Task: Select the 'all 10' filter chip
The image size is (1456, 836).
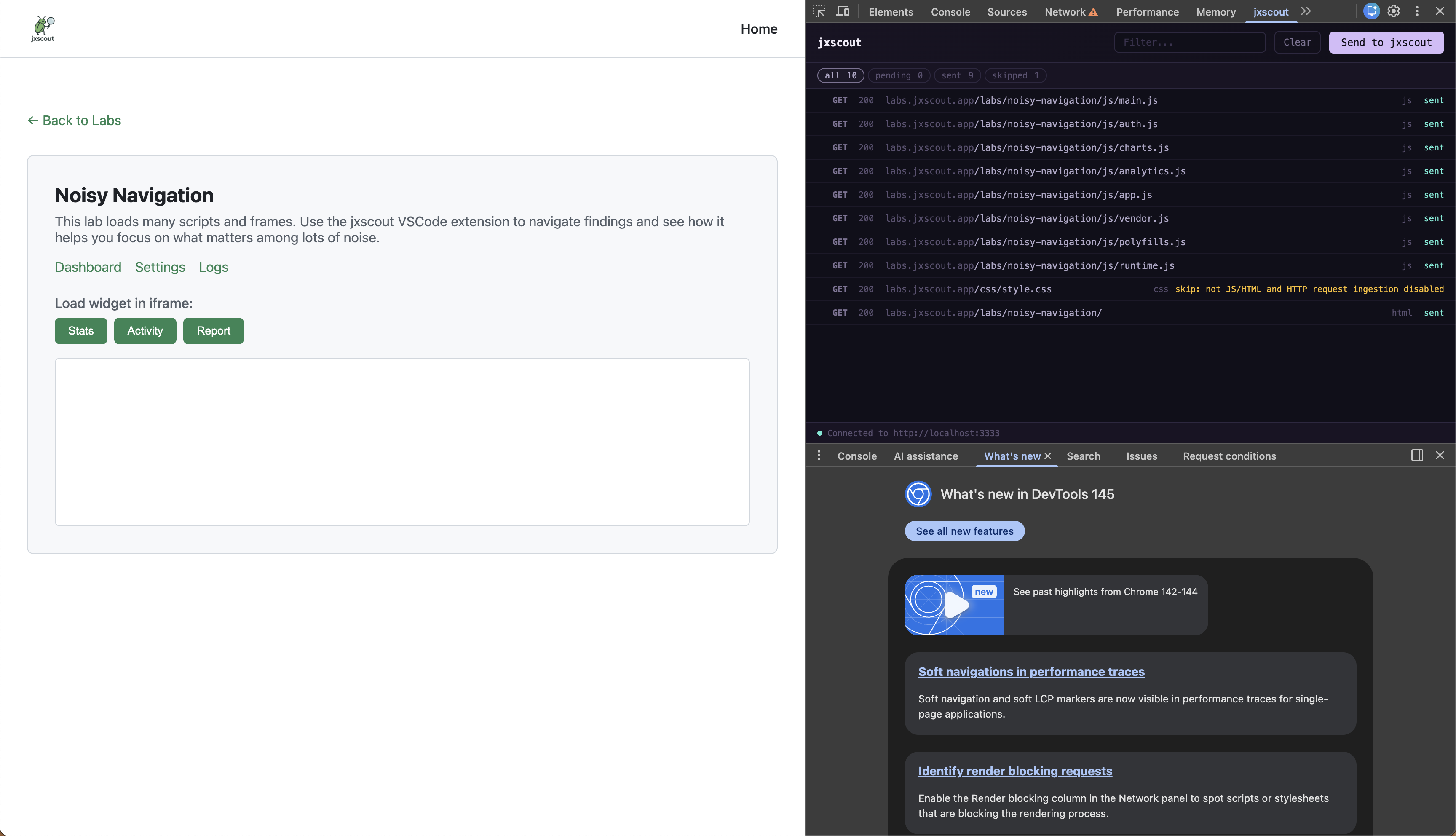Action: (x=840, y=75)
